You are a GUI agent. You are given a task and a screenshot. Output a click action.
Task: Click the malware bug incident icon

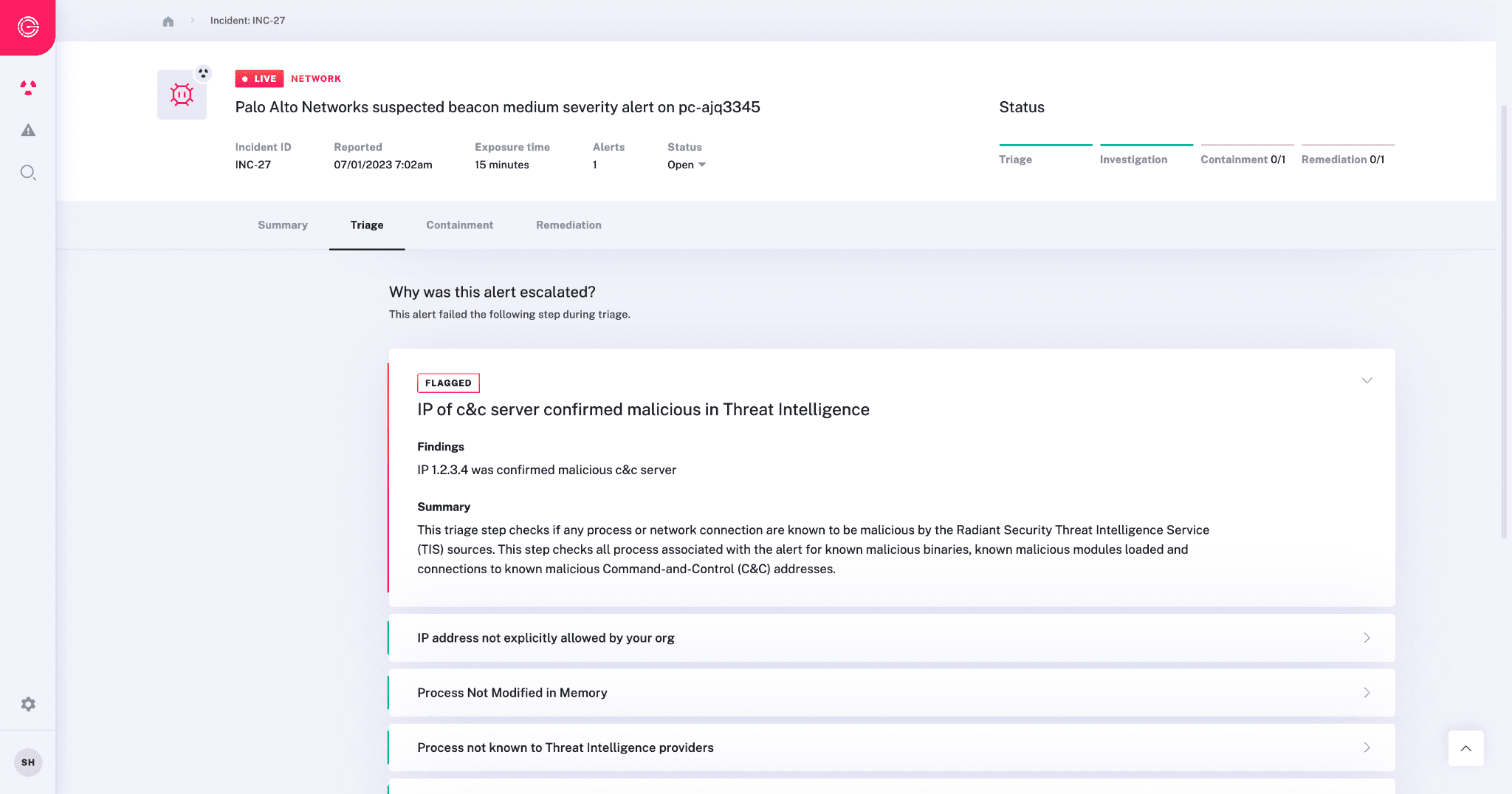pyautogui.click(x=182, y=95)
